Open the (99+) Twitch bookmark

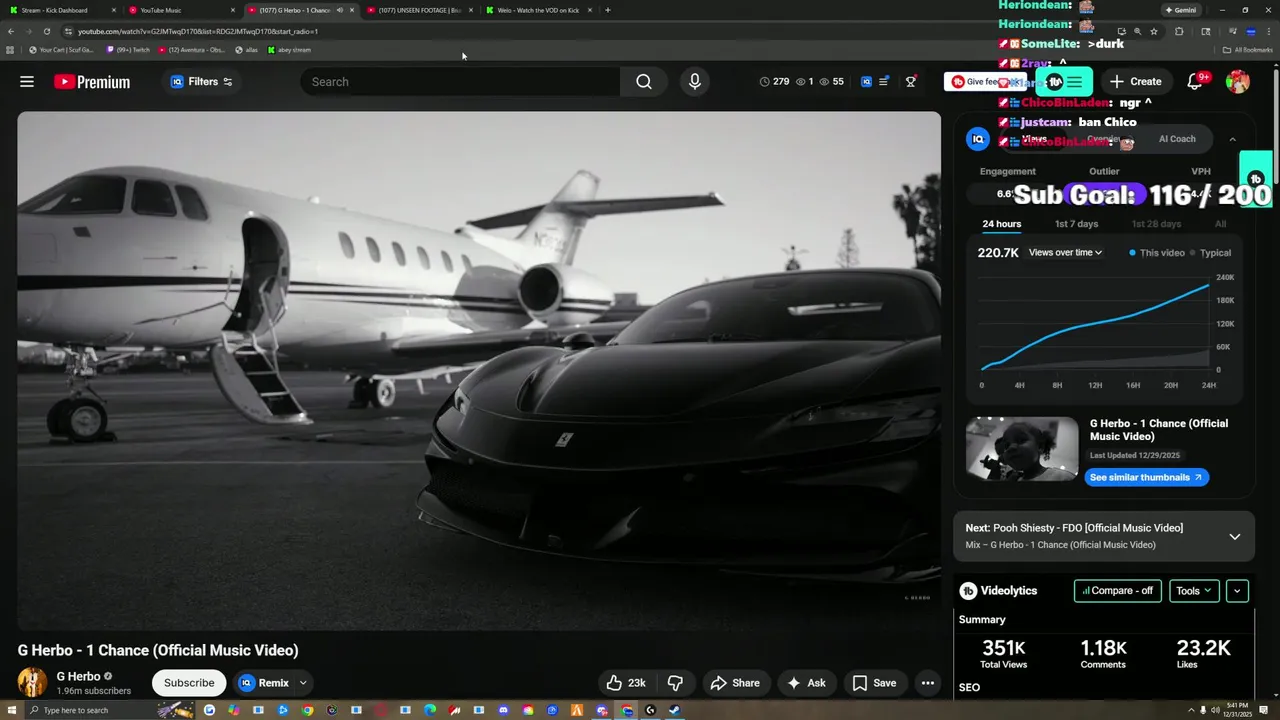[128, 49]
